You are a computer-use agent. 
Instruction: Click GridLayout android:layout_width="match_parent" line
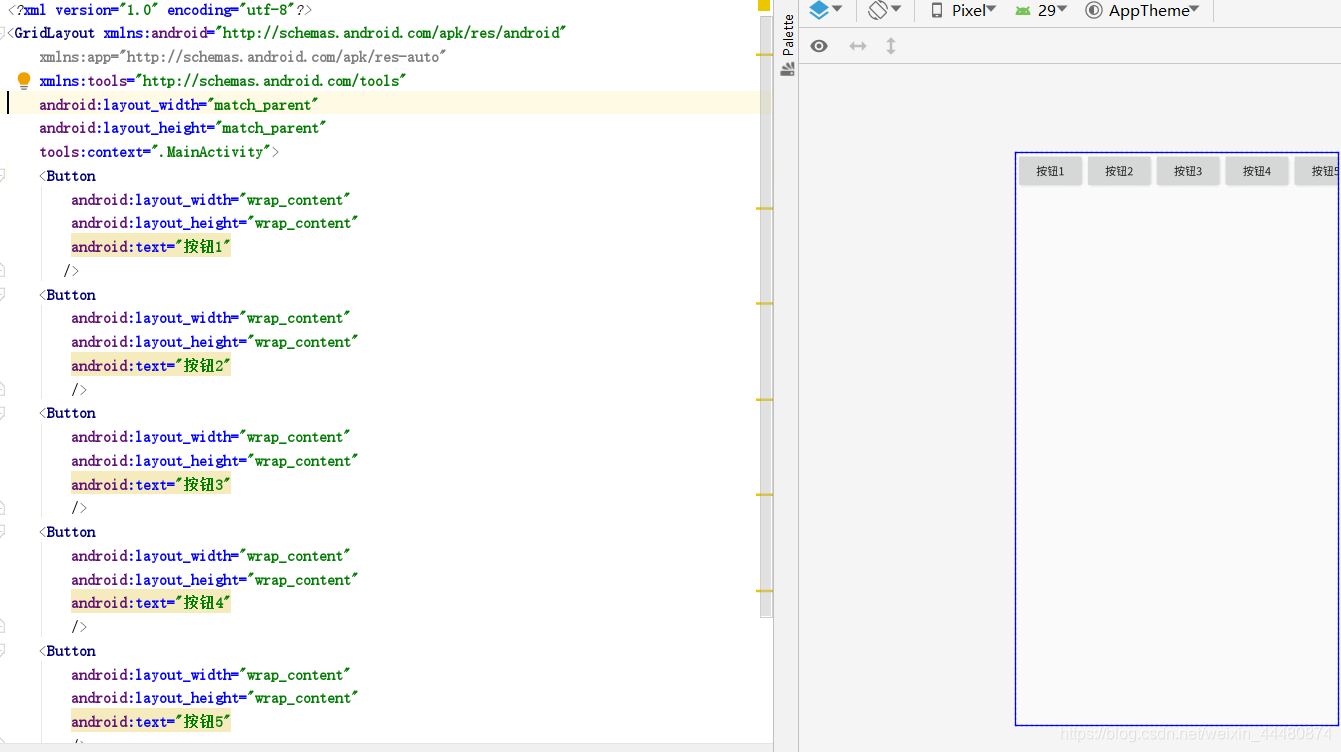(179, 104)
